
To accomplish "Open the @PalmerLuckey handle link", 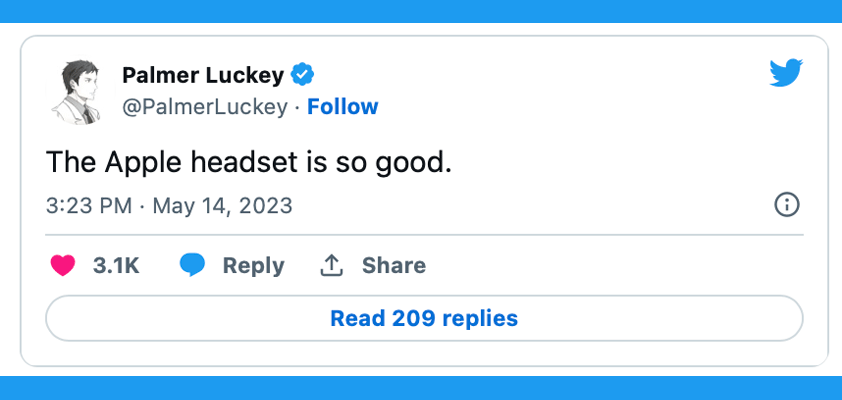I will (x=205, y=107).
